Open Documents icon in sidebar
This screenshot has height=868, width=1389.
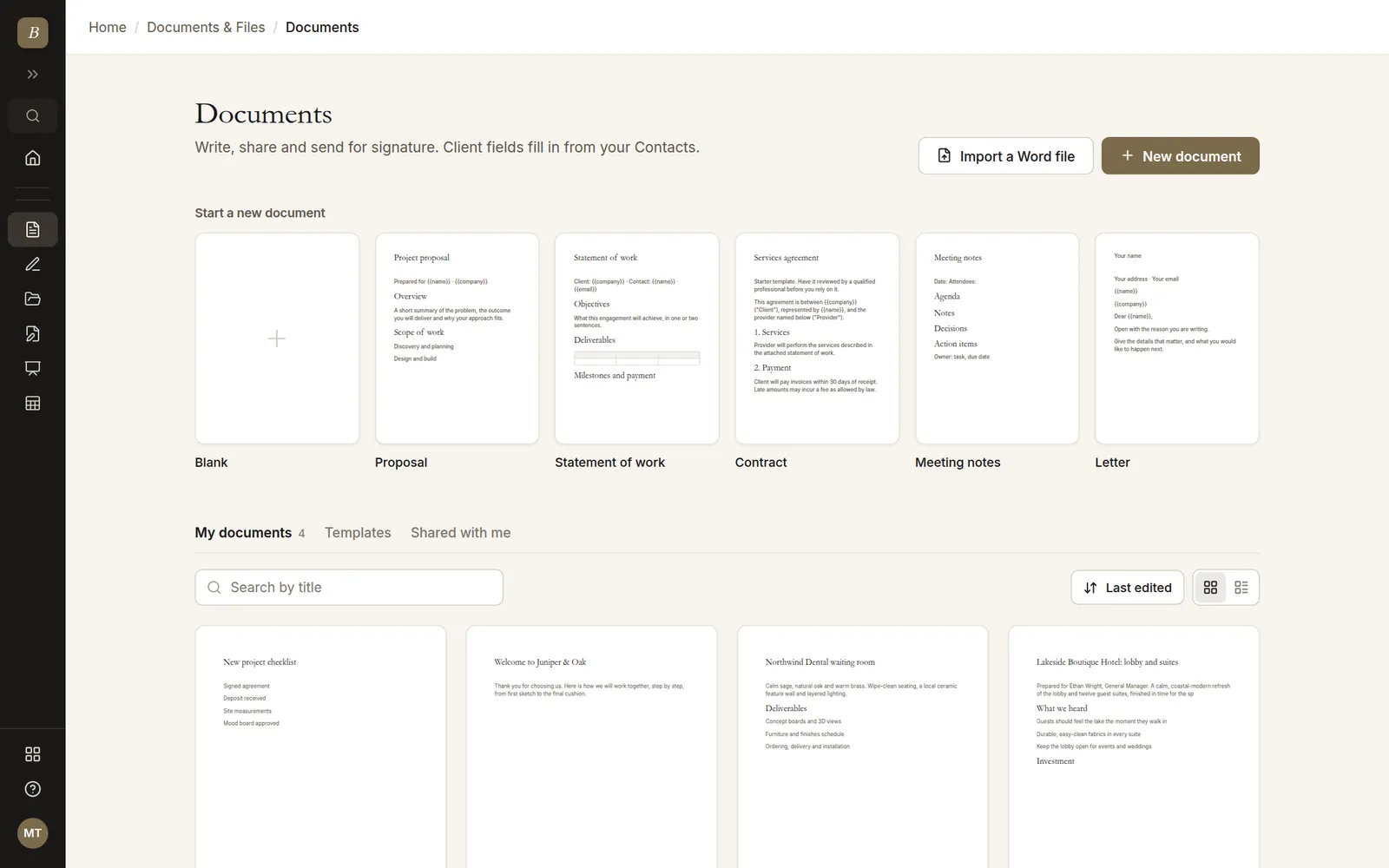tap(33, 229)
